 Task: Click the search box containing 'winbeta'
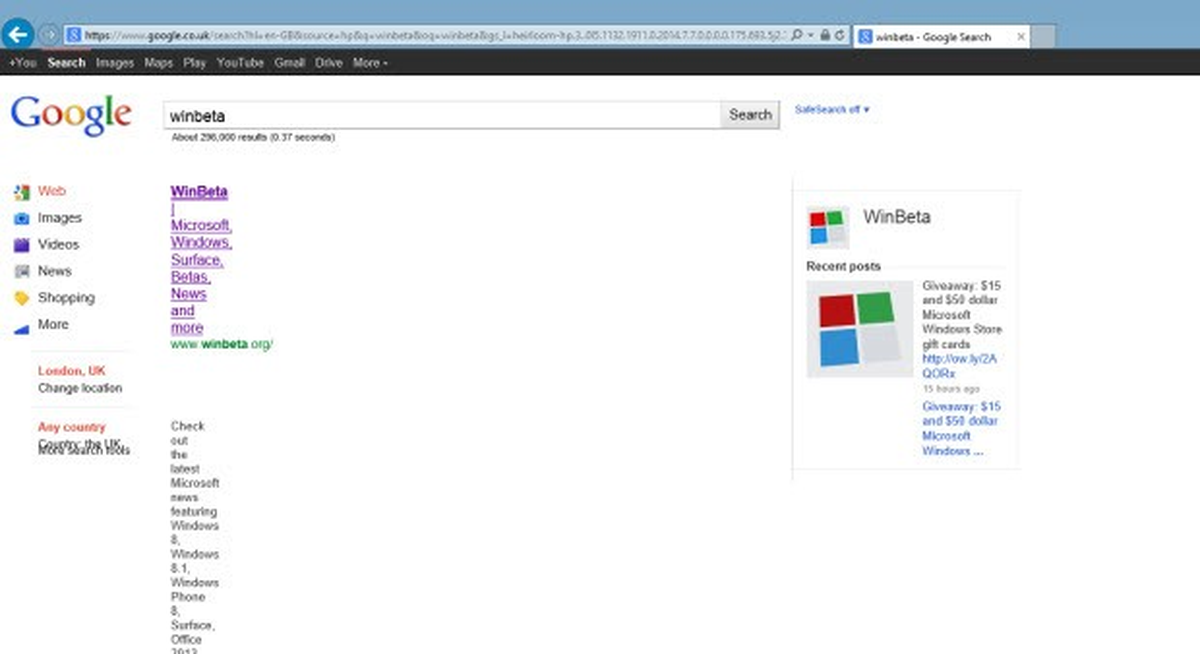(x=442, y=115)
